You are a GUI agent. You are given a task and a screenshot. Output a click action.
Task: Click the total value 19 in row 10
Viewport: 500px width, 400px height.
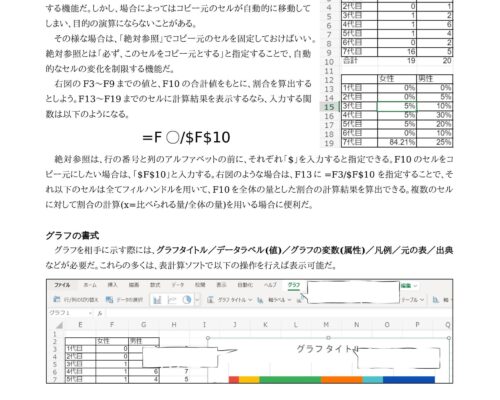coord(397,61)
